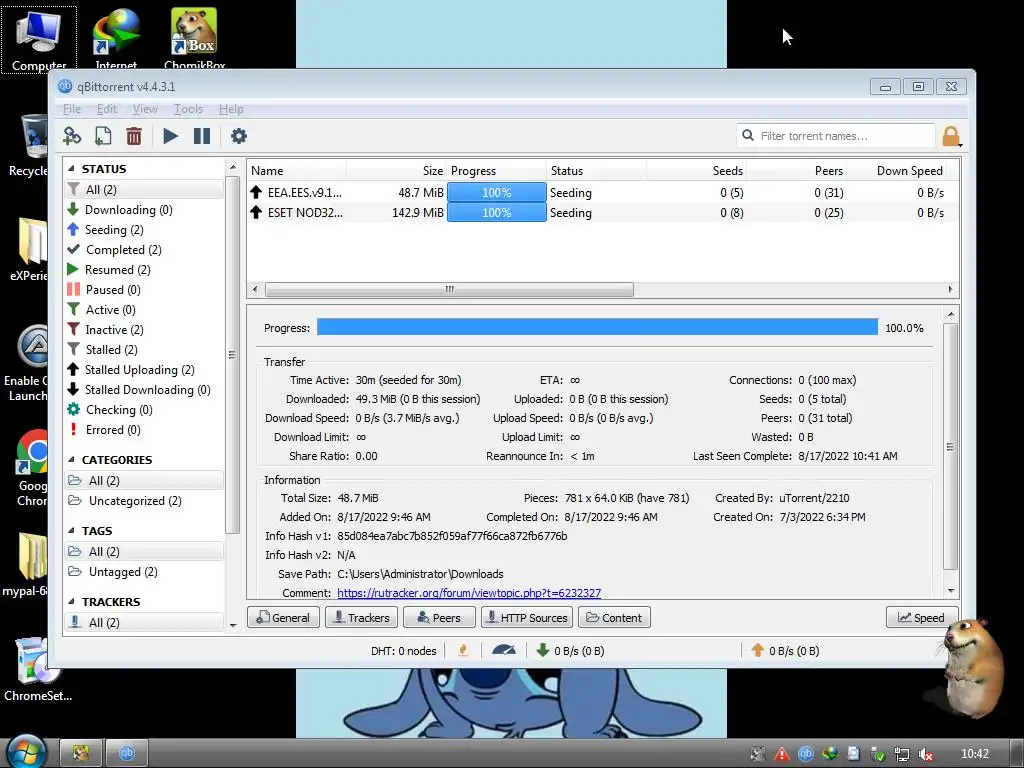Click the lock UI padlock icon
Screen dimensions: 1024x768
click(x=951, y=136)
